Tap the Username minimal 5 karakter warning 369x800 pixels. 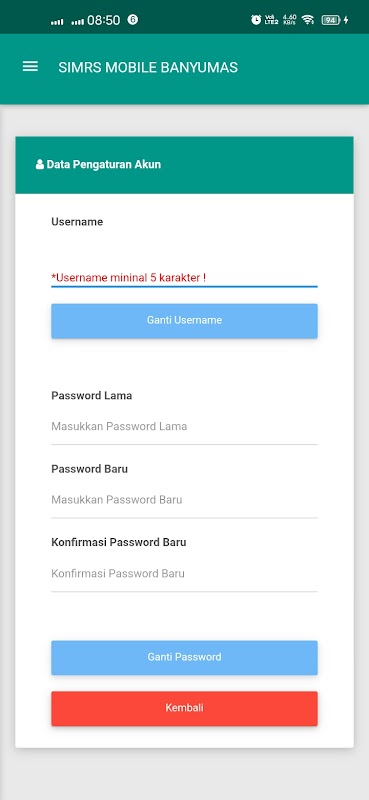click(x=129, y=278)
